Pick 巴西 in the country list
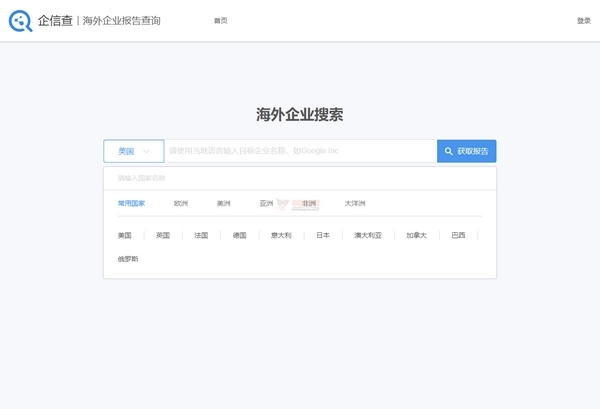This screenshot has height=409, width=600. tap(458, 235)
